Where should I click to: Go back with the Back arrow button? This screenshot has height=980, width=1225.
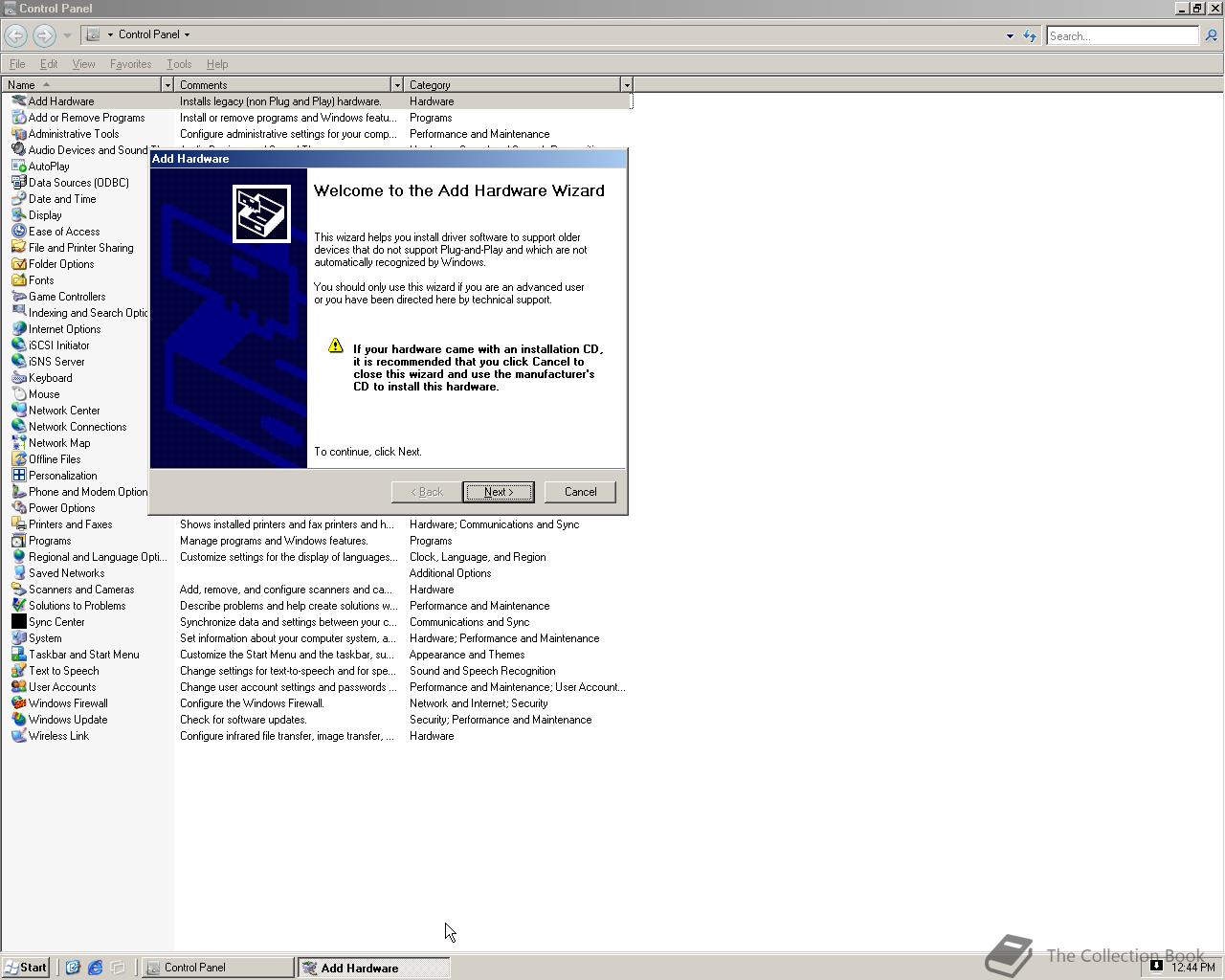15,35
